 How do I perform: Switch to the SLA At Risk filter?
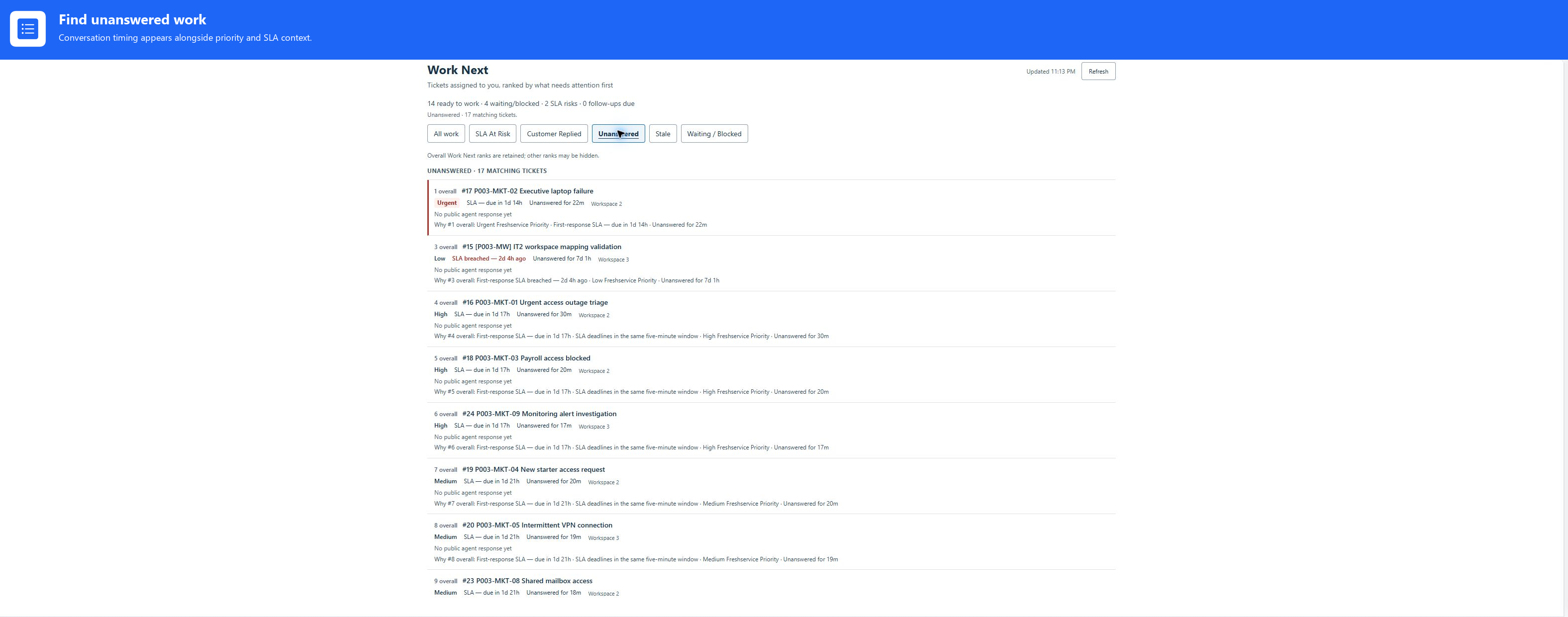(x=492, y=134)
